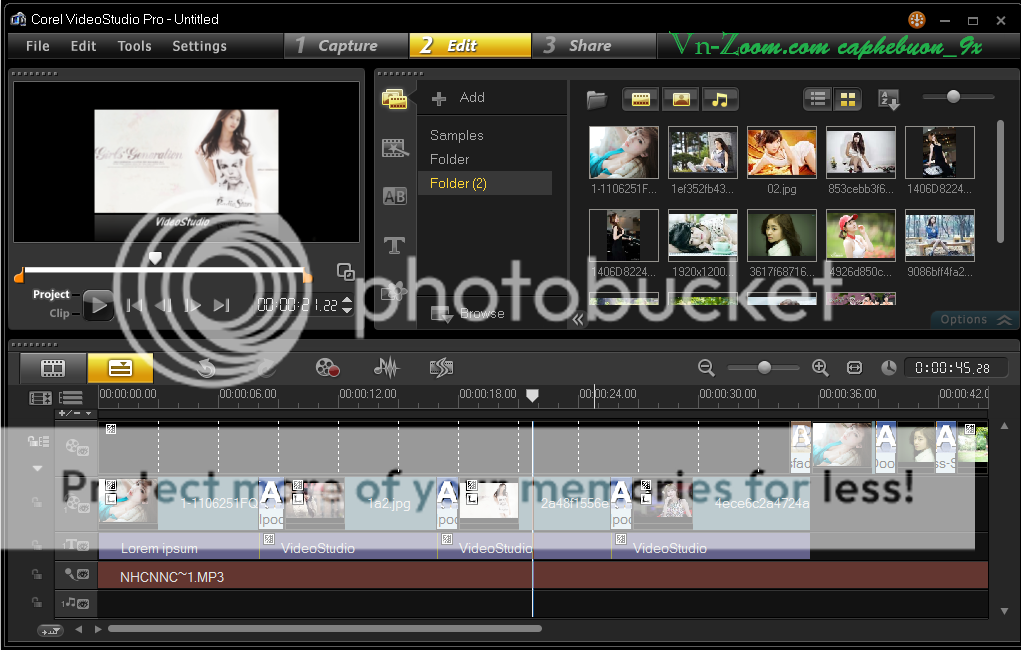
Task: Click the music track icon
Action: (76, 604)
